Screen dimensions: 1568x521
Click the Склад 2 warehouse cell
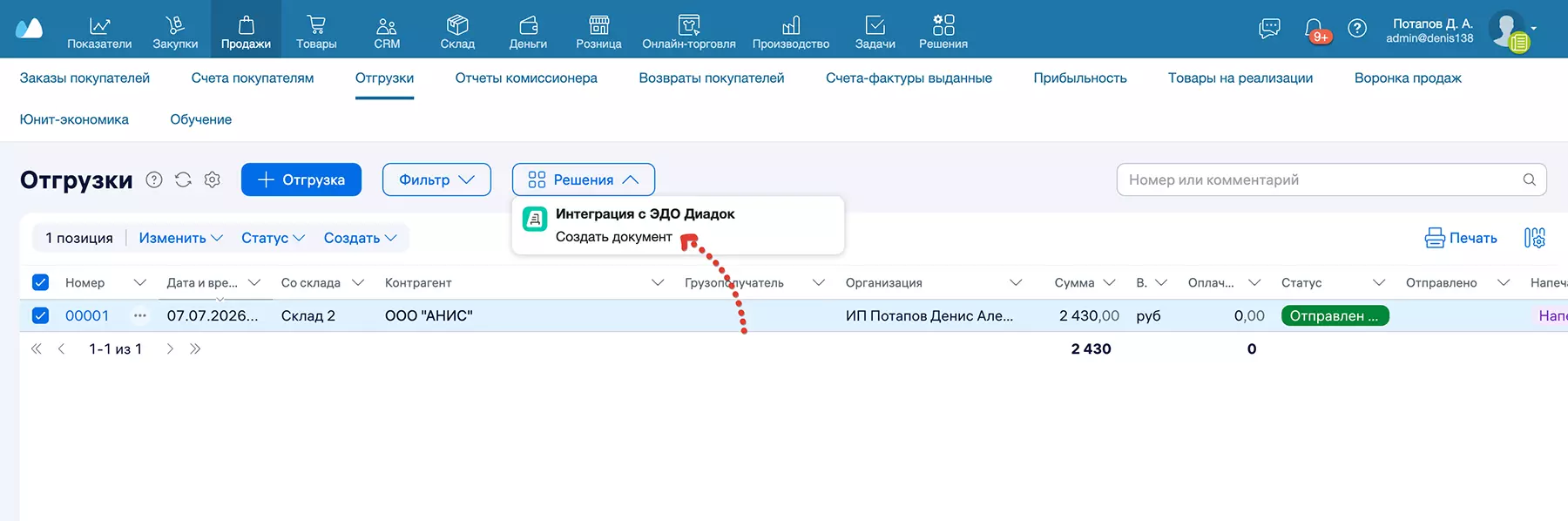(x=308, y=315)
